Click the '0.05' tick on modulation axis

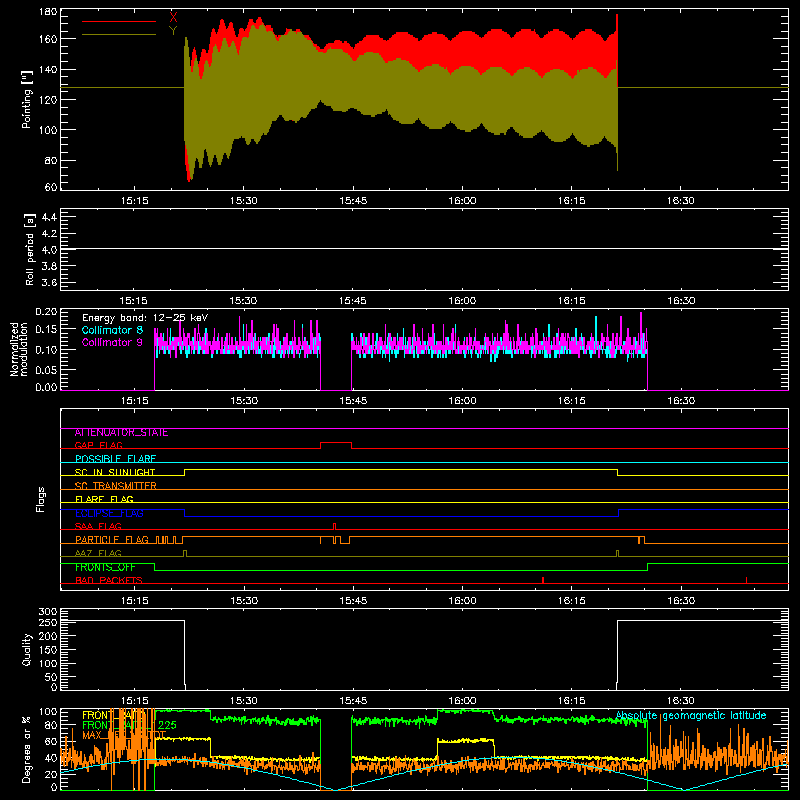tap(46, 369)
